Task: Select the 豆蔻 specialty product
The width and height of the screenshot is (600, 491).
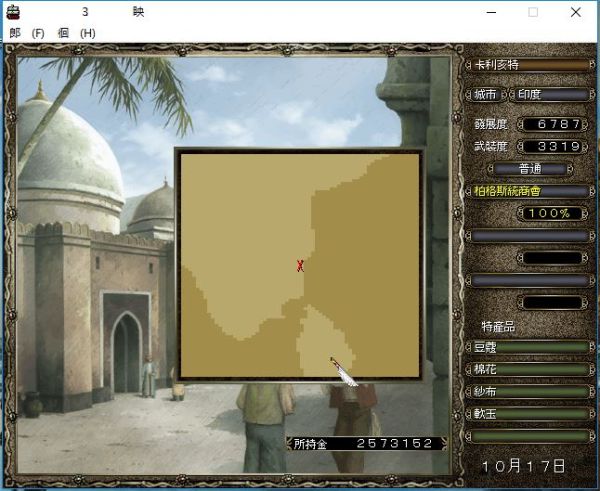Action: tap(528, 348)
